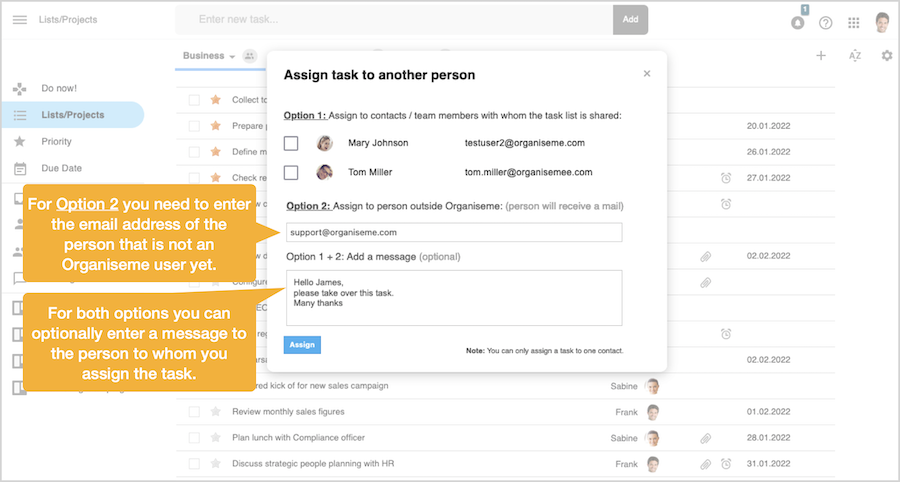900x482 pixels.
Task: Click the Mary Johnson name
Action: [x=378, y=143]
